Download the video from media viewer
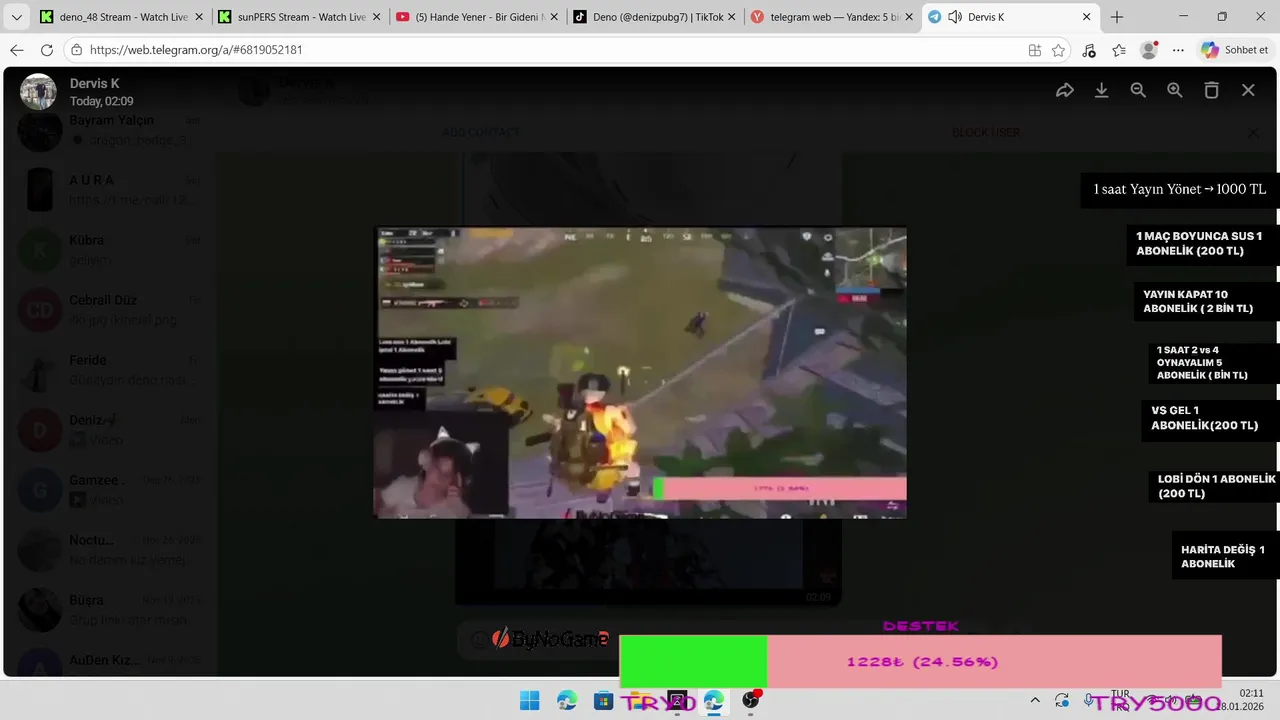Viewport: 1280px width, 720px height. pos(1101,90)
